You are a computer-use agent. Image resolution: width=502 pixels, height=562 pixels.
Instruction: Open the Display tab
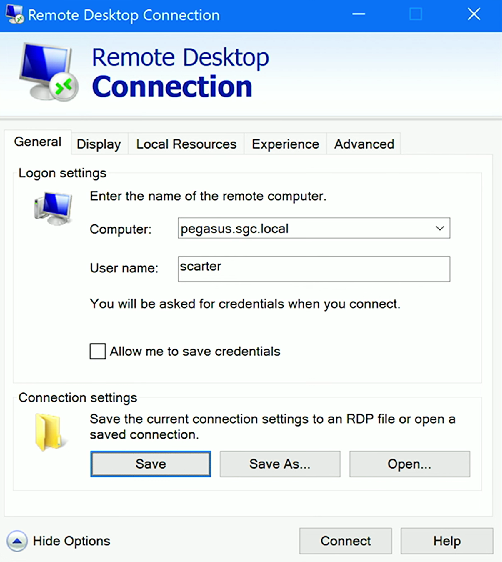[99, 144]
